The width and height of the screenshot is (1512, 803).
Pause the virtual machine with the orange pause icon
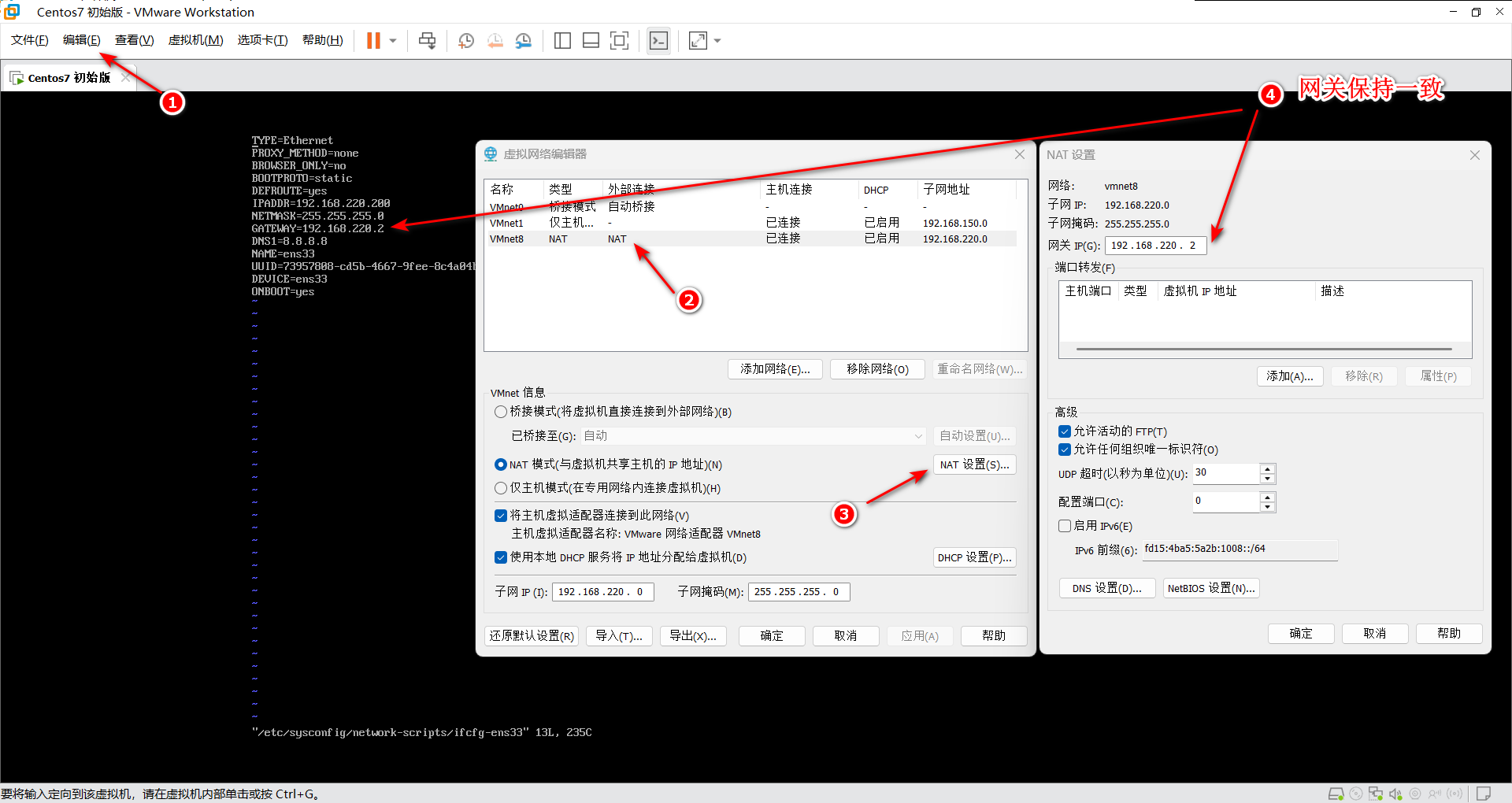click(x=373, y=40)
